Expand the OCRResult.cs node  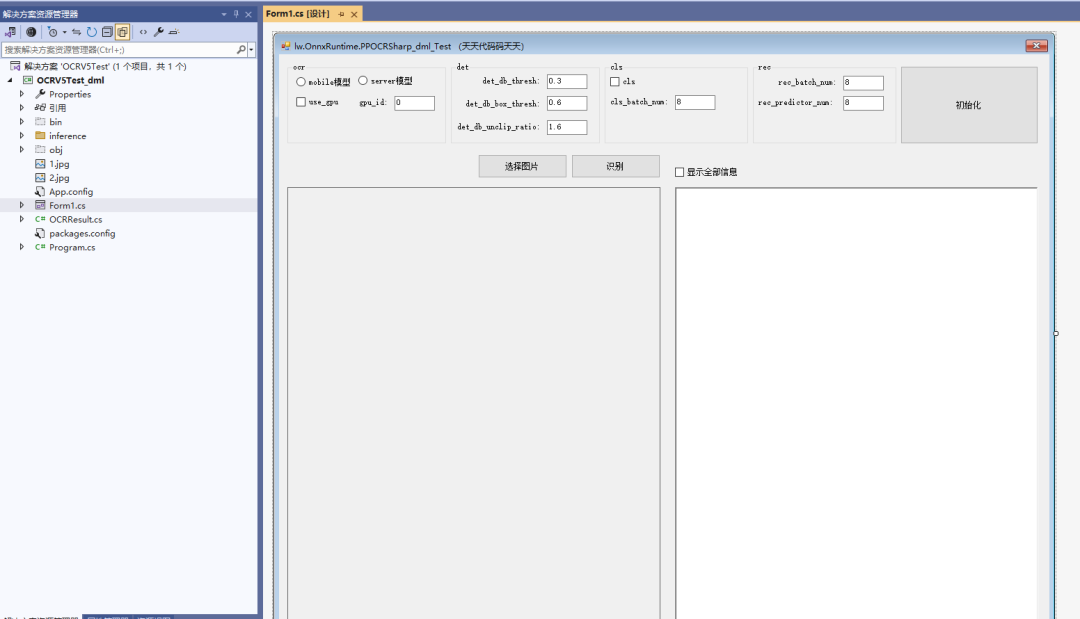click(x=22, y=219)
